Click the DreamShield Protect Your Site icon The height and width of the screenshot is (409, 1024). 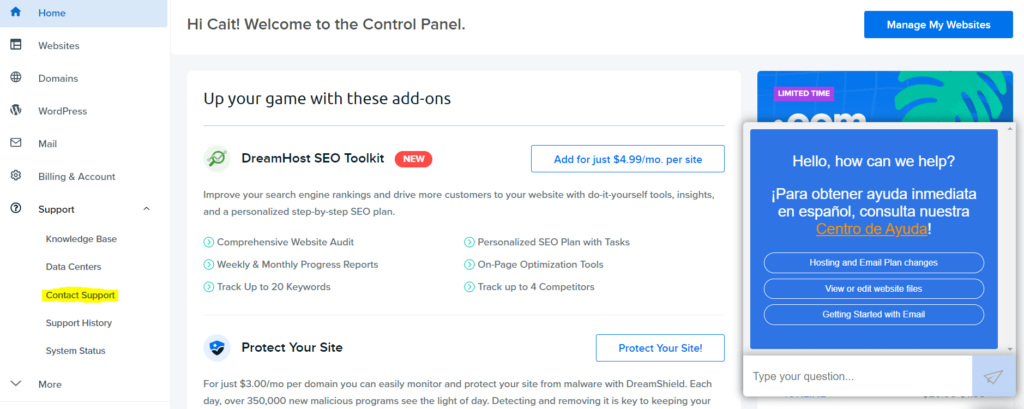tap(217, 348)
